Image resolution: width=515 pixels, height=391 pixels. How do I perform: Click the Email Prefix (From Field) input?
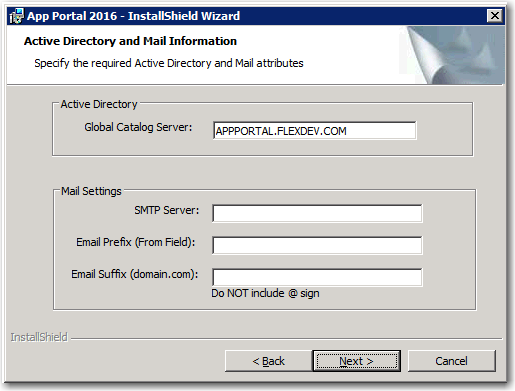[x=317, y=245]
